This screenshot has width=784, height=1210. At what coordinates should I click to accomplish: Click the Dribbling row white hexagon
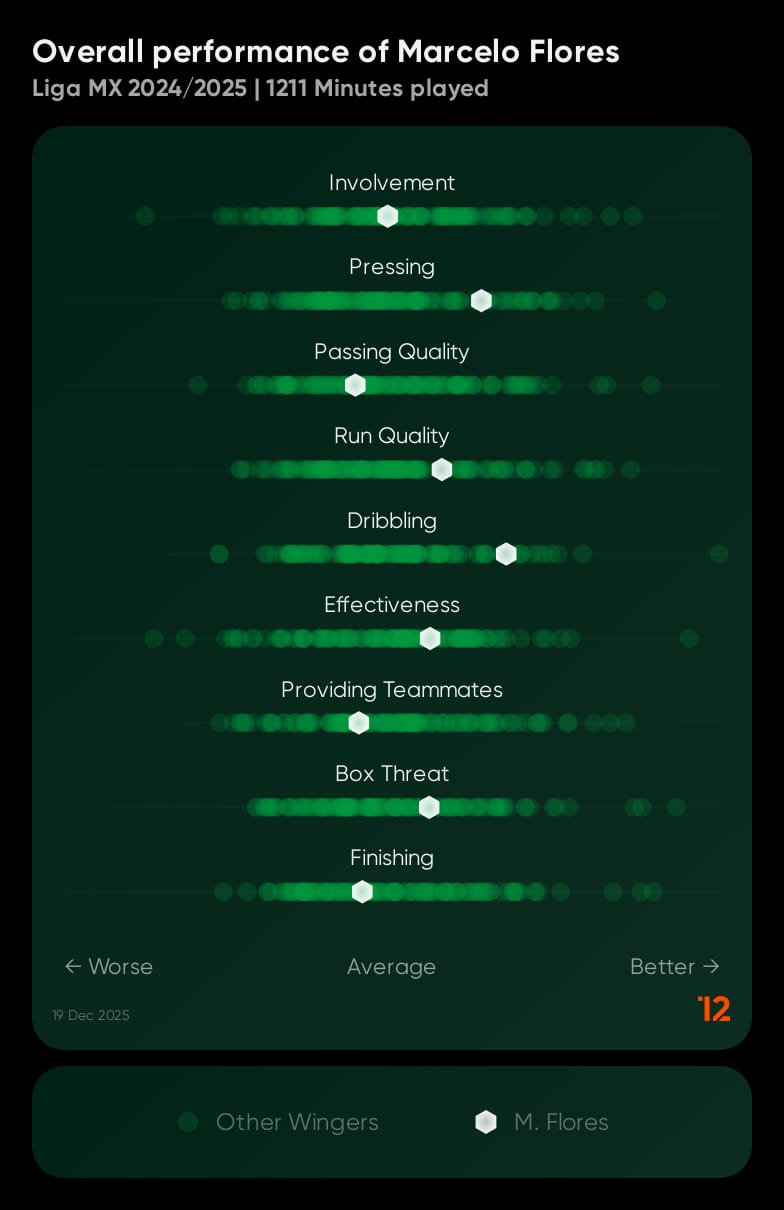506,554
